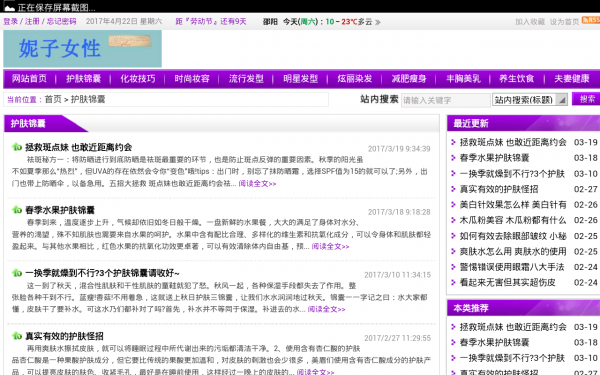Open 化妆技巧 navigation item
The height and width of the screenshot is (375, 600).
click(138, 79)
